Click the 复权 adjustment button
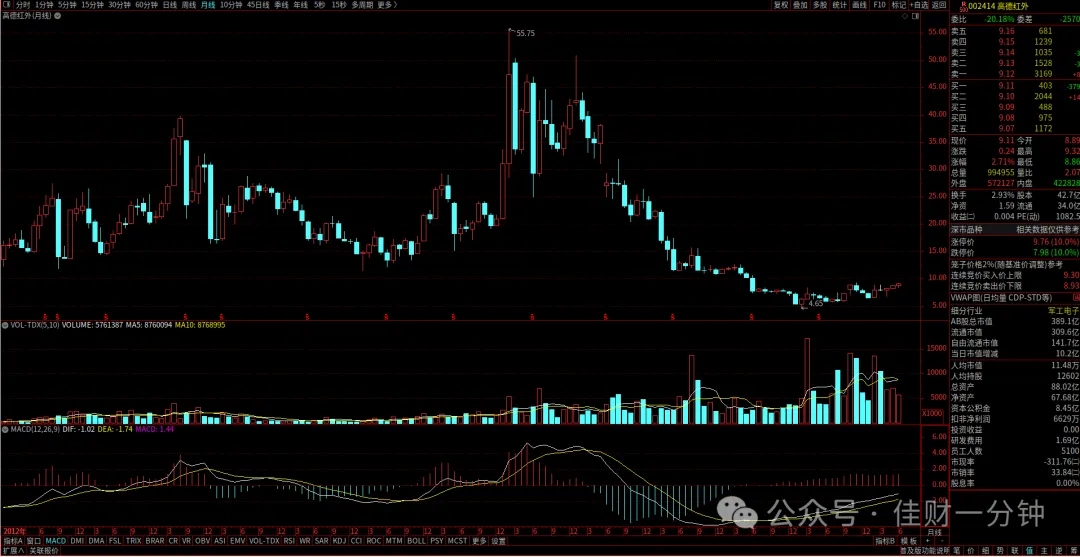This screenshot has height=557, width=1080. [780, 4]
